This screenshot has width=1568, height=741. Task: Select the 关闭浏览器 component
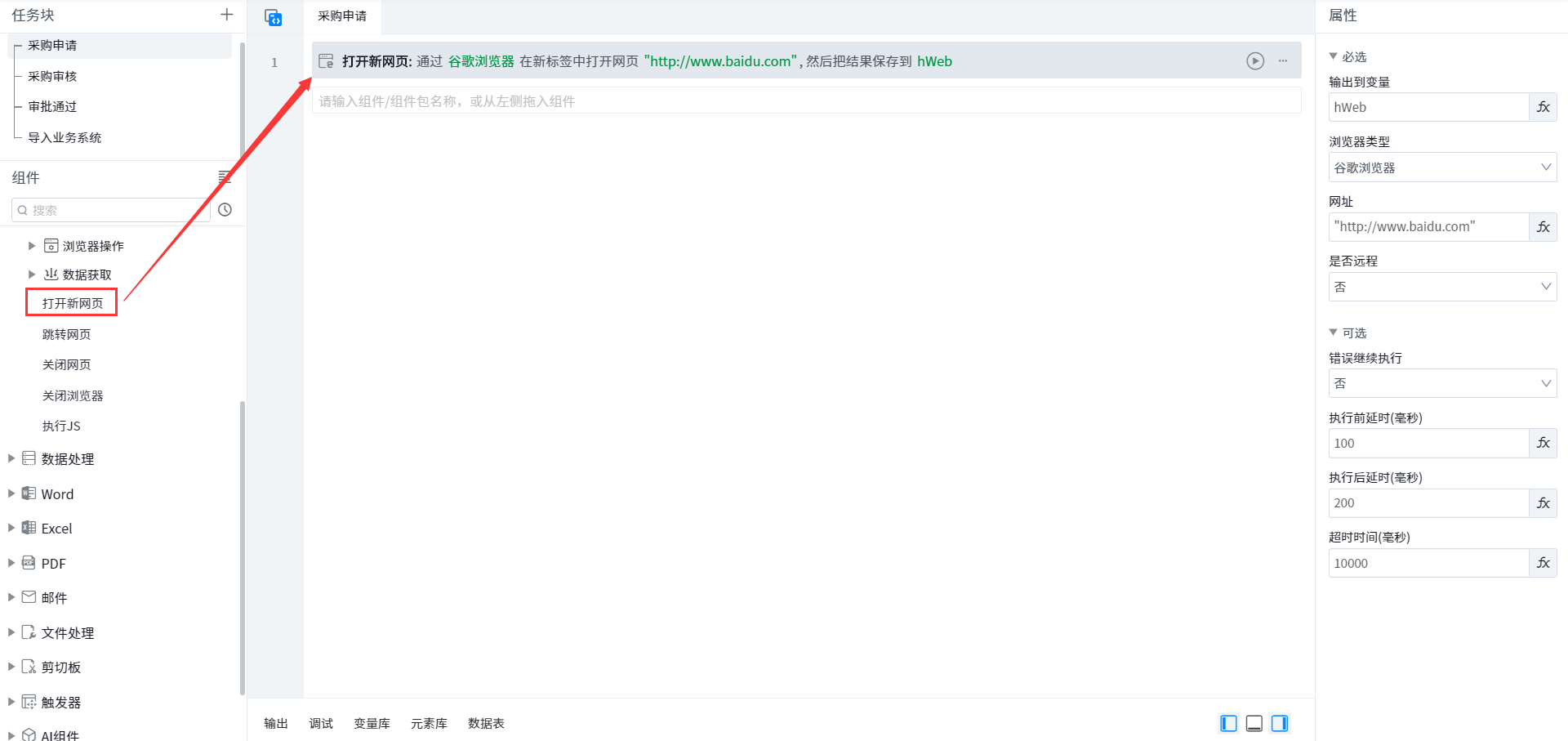click(x=73, y=395)
